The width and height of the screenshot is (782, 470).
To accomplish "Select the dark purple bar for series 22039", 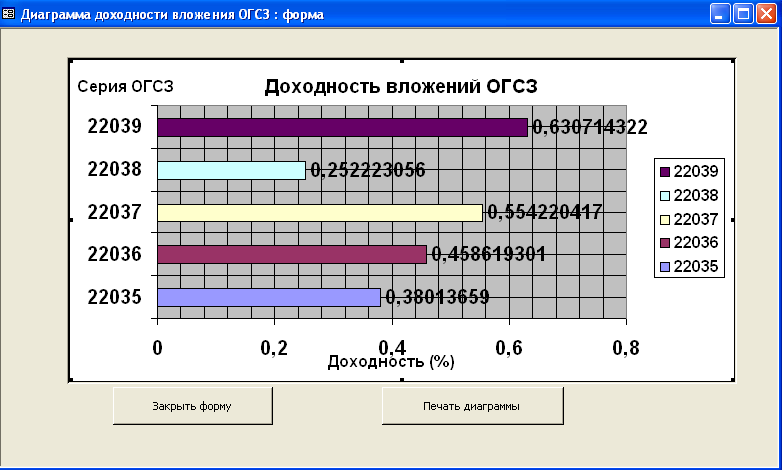I will (x=342, y=127).
